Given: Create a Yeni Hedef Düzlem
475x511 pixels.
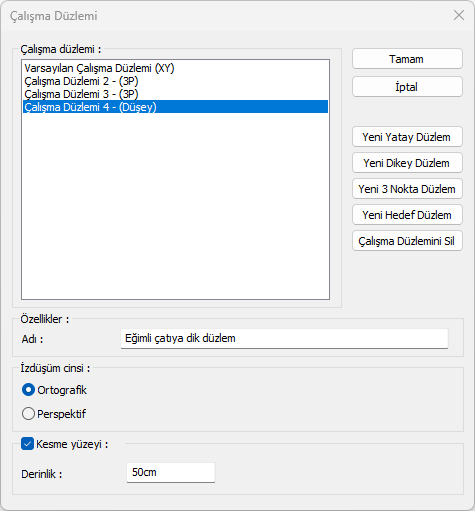Looking at the screenshot, I should pos(407,215).
